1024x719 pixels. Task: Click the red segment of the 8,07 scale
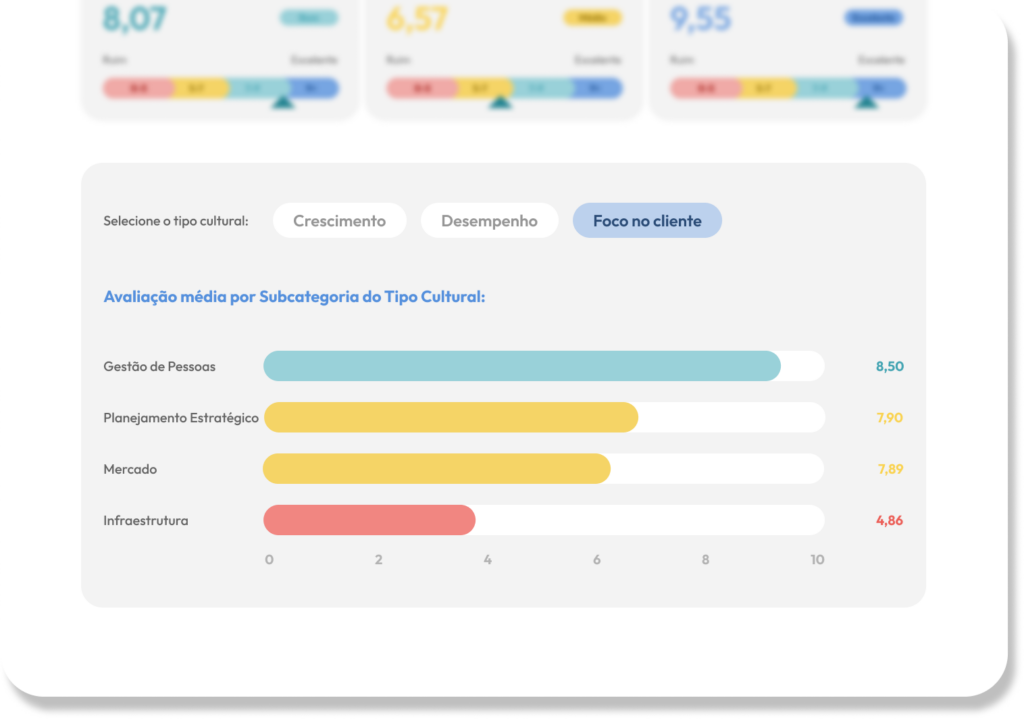(137, 88)
